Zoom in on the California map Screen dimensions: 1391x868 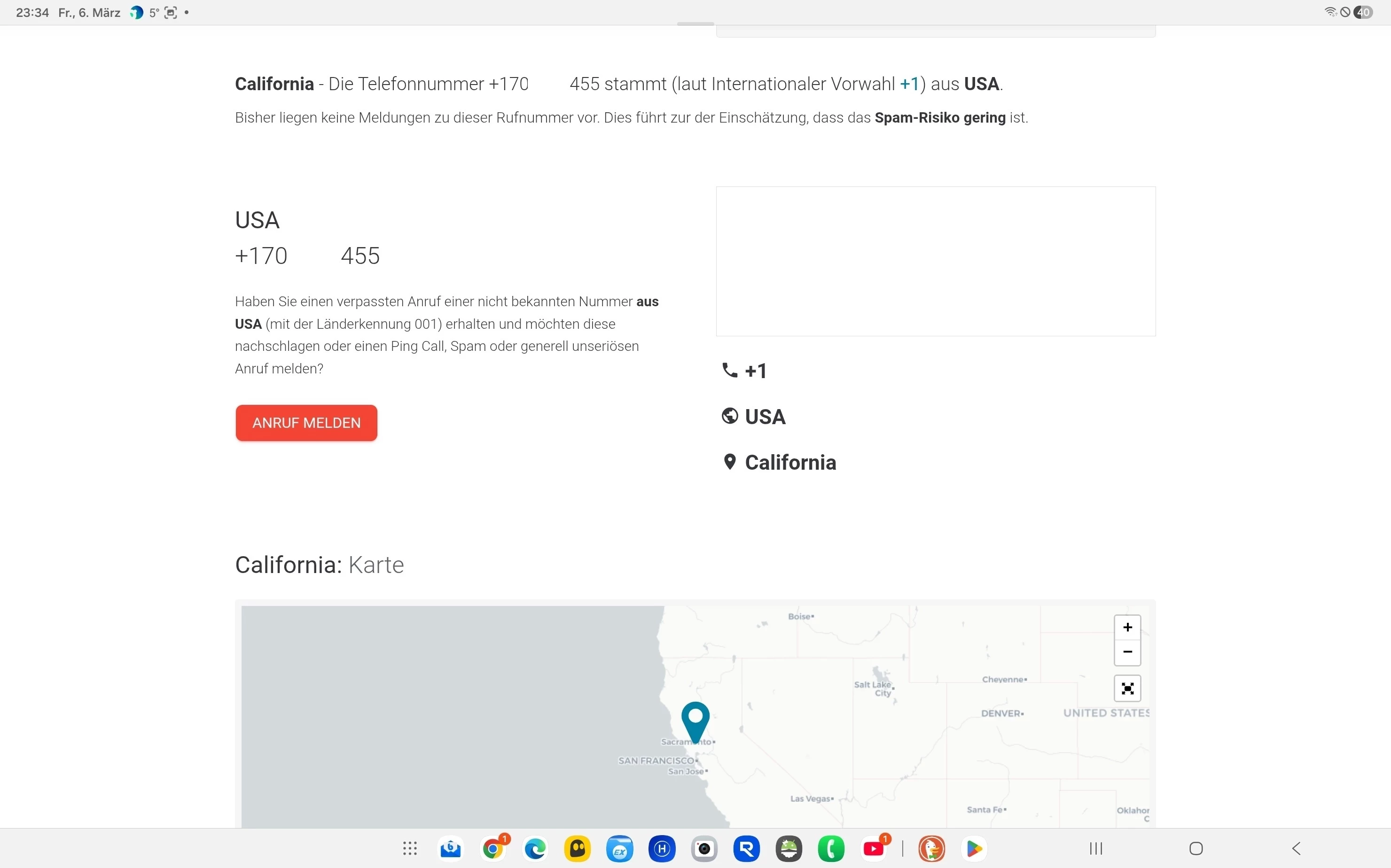(1127, 627)
